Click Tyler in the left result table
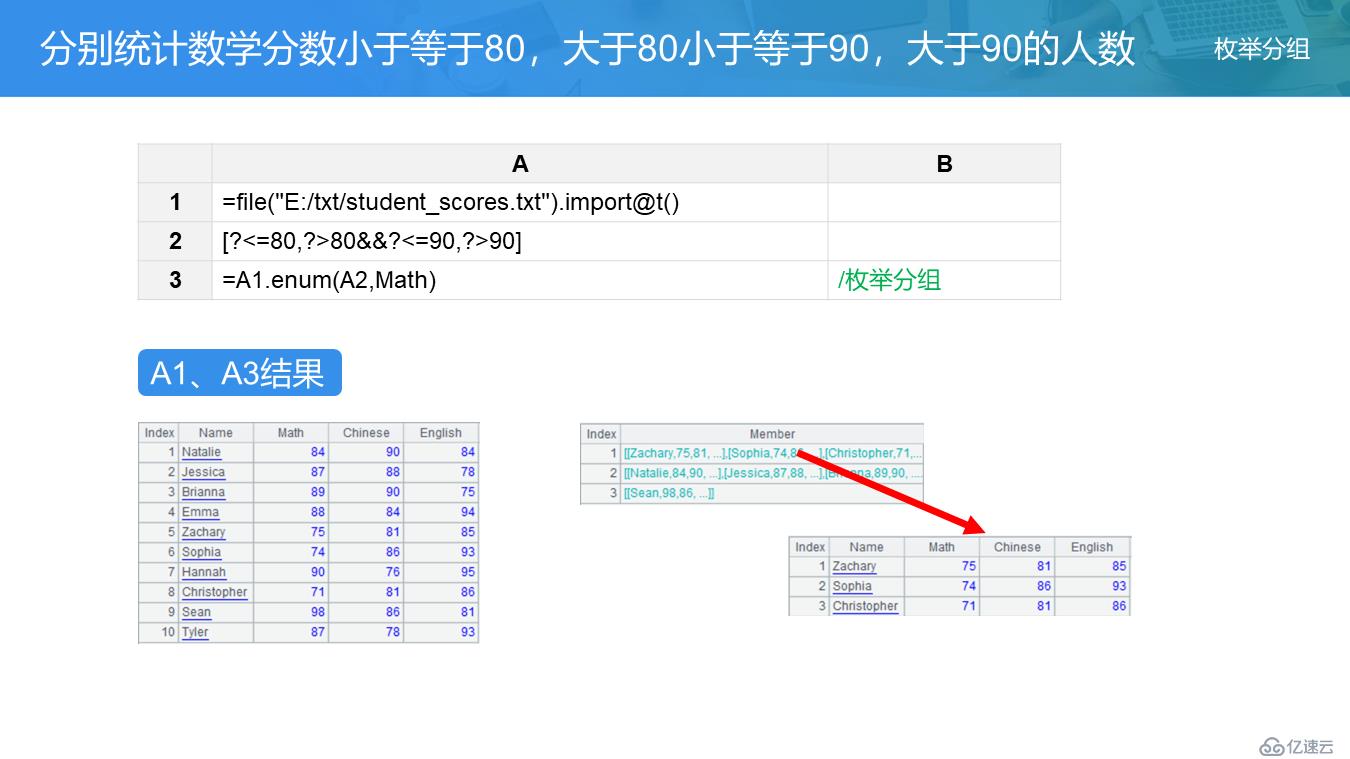 click(x=195, y=632)
